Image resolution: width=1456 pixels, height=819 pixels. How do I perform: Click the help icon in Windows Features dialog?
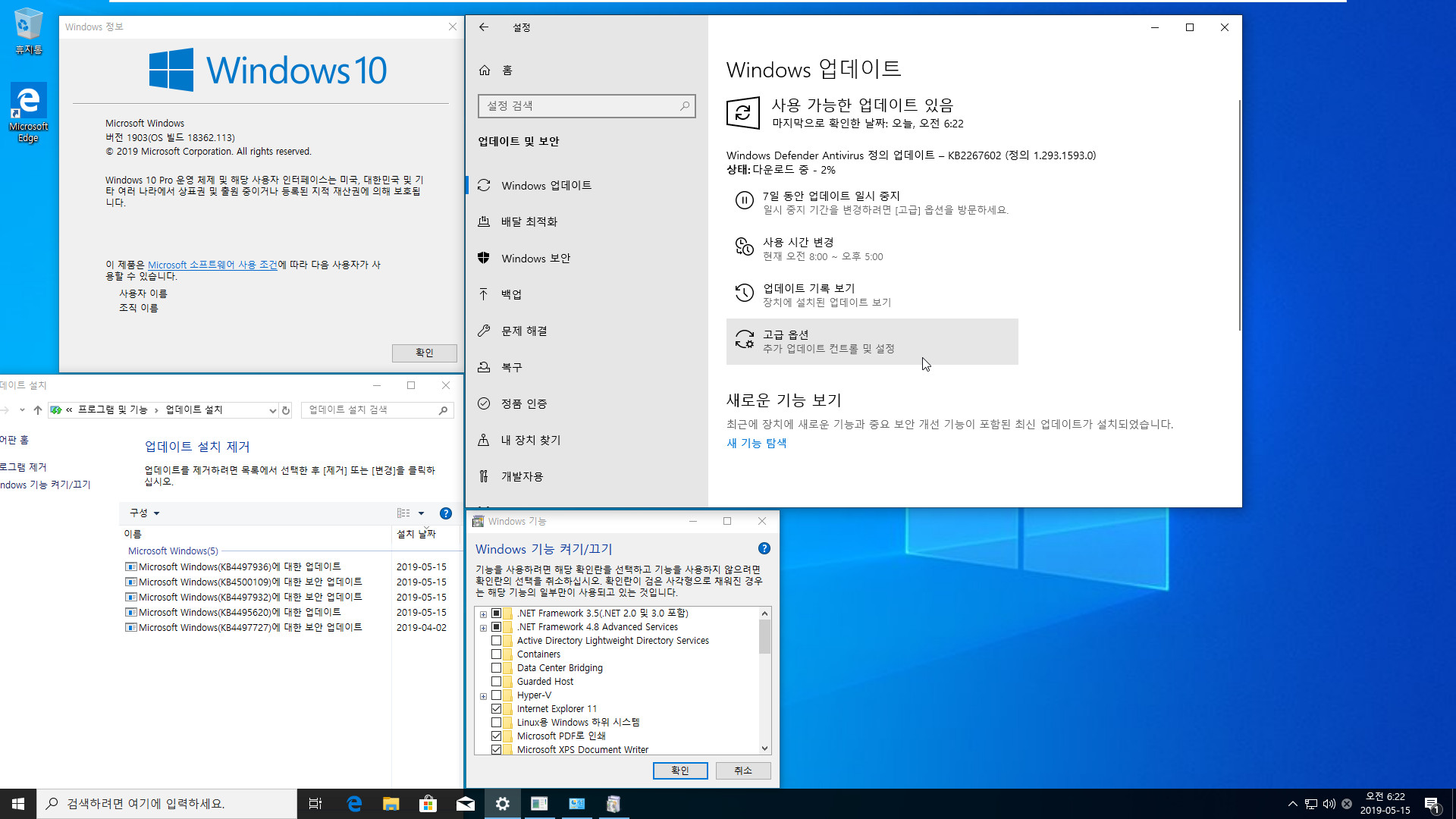pos(764,549)
